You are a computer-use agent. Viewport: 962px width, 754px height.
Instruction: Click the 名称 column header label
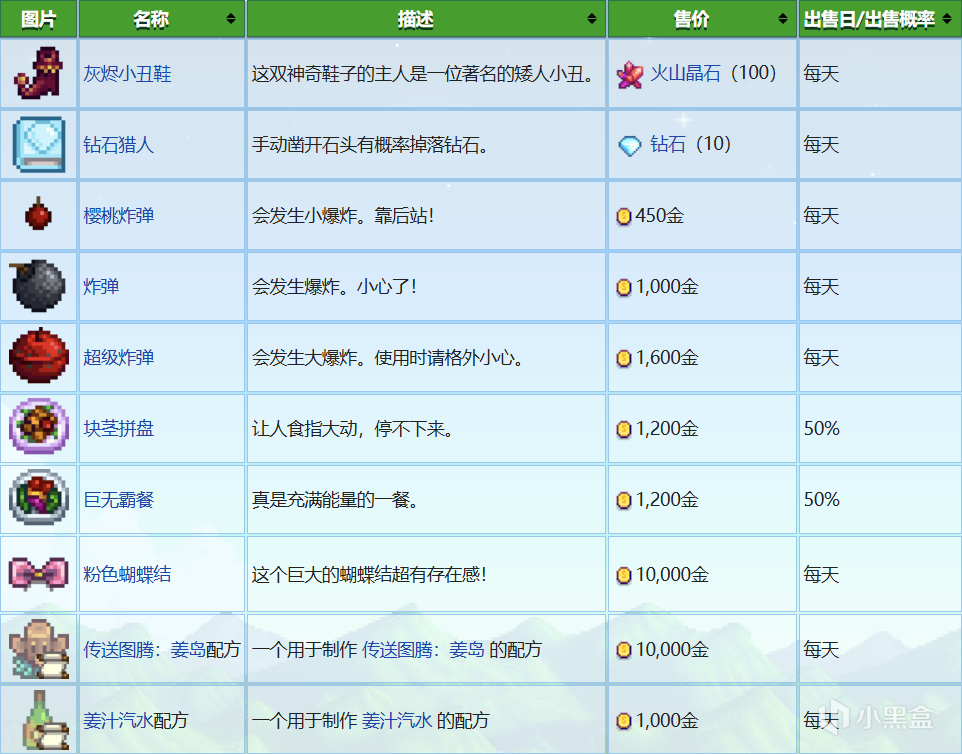coord(150,19)
